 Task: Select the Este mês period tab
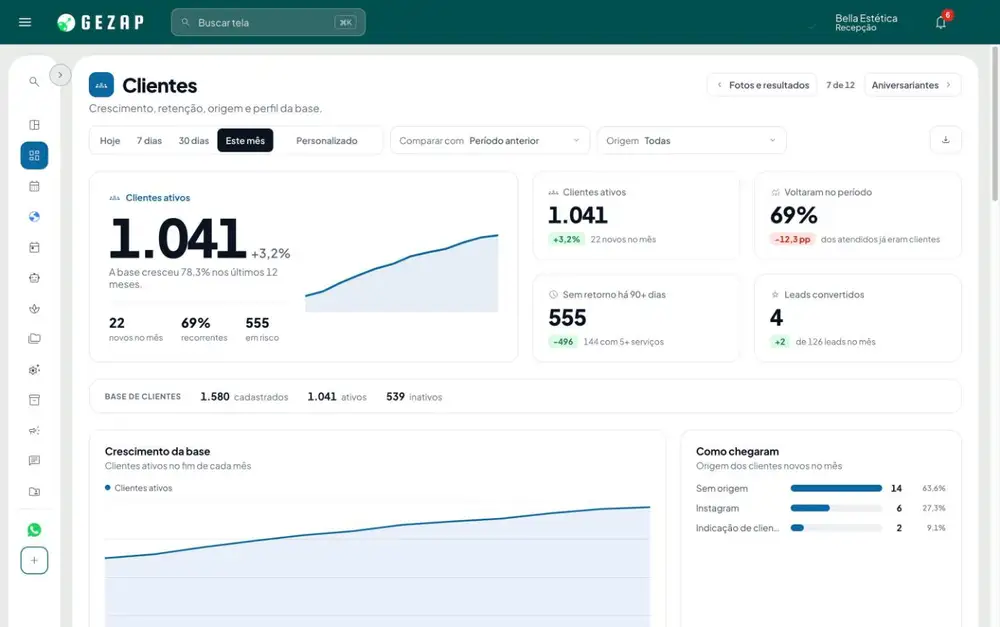coord(245,140)
